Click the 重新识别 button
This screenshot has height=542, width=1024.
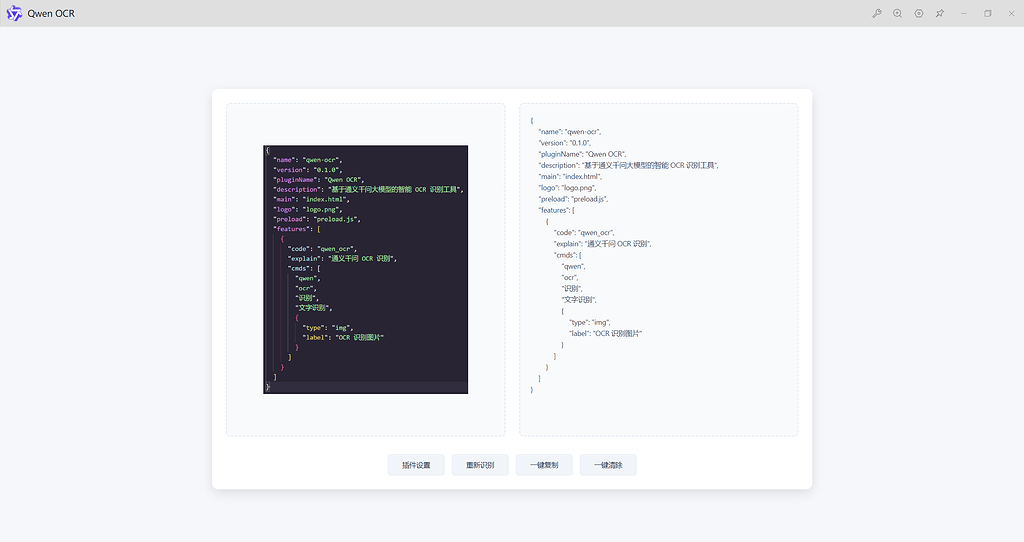(480, 465)
